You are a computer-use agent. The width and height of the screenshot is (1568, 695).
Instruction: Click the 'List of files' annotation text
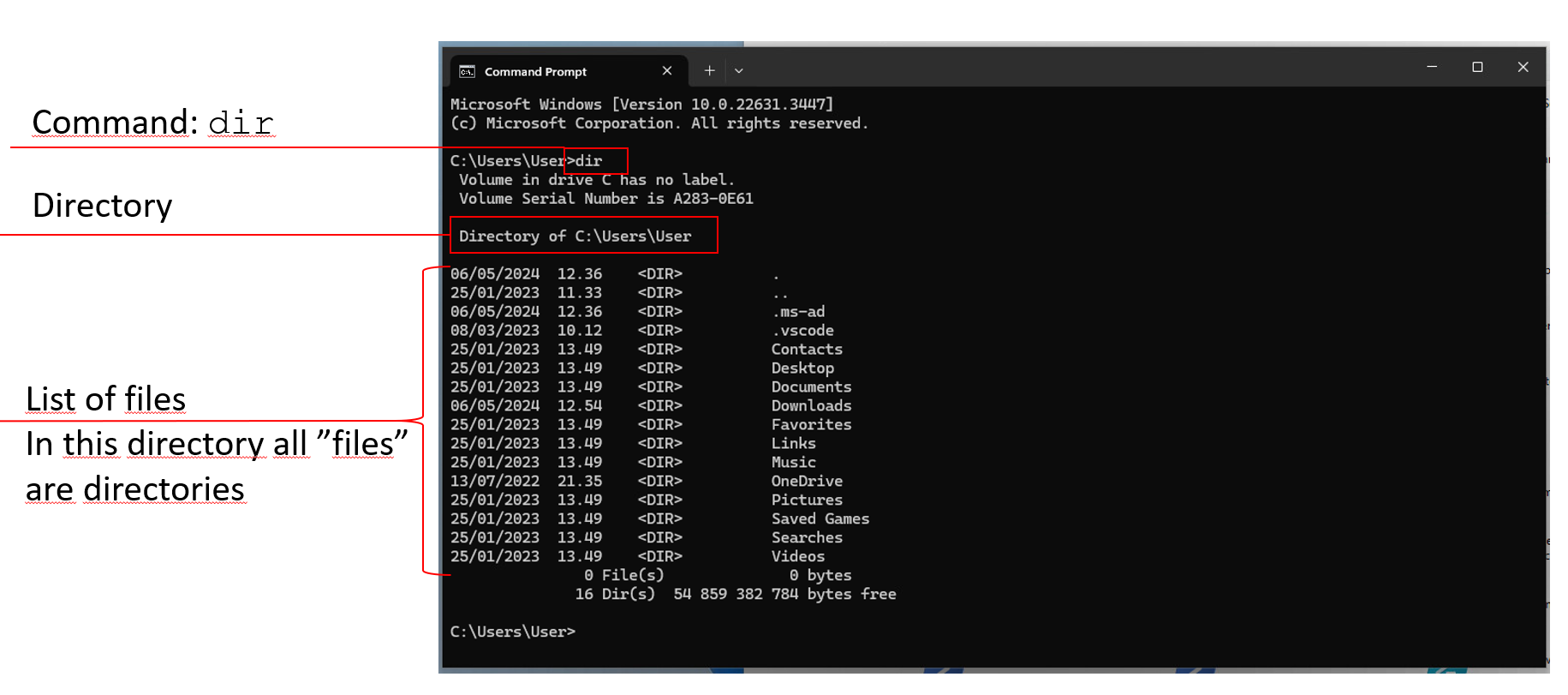[x=106, y=399]
